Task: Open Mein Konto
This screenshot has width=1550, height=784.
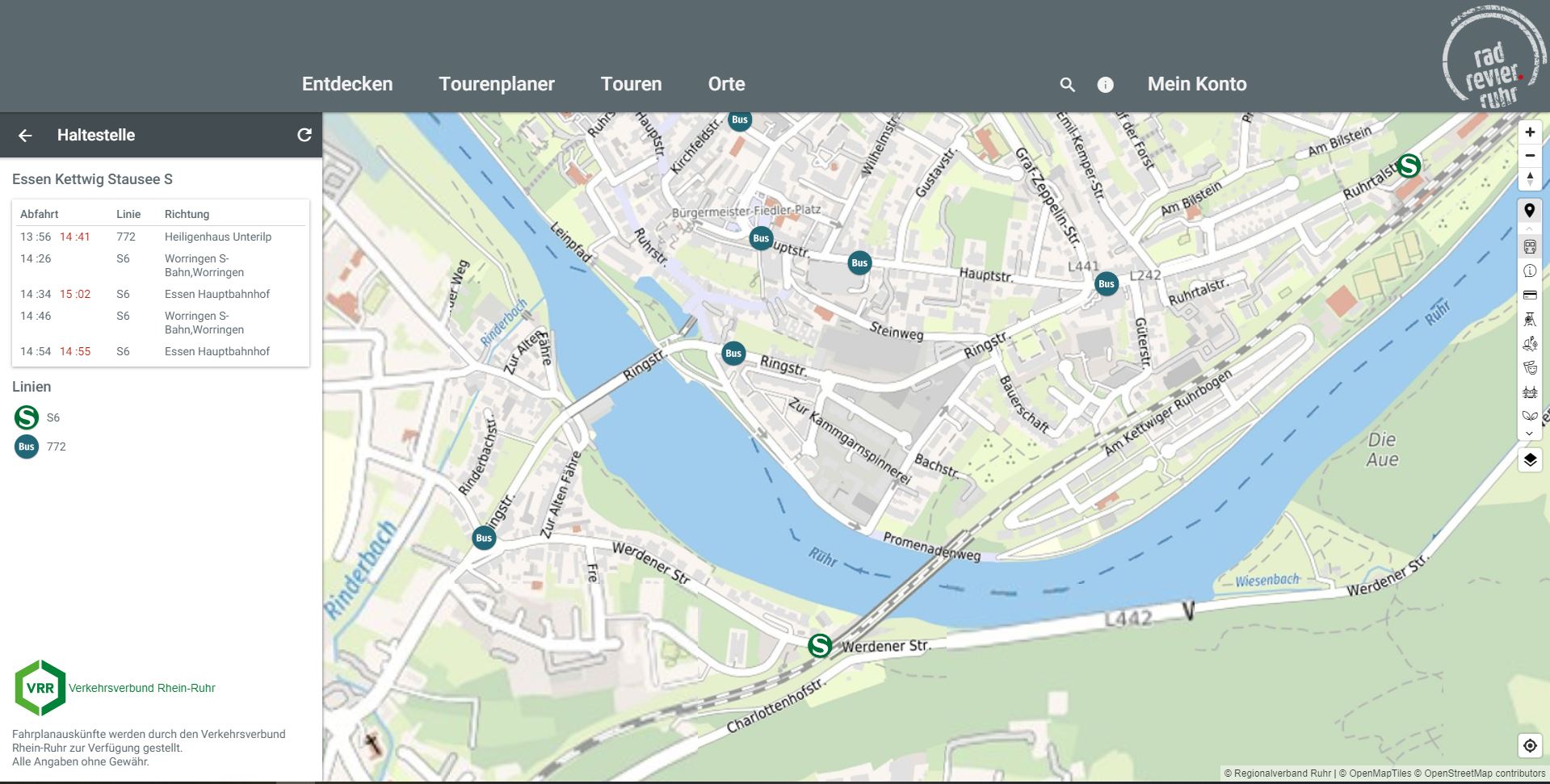Action: (x=1196, y=84)
